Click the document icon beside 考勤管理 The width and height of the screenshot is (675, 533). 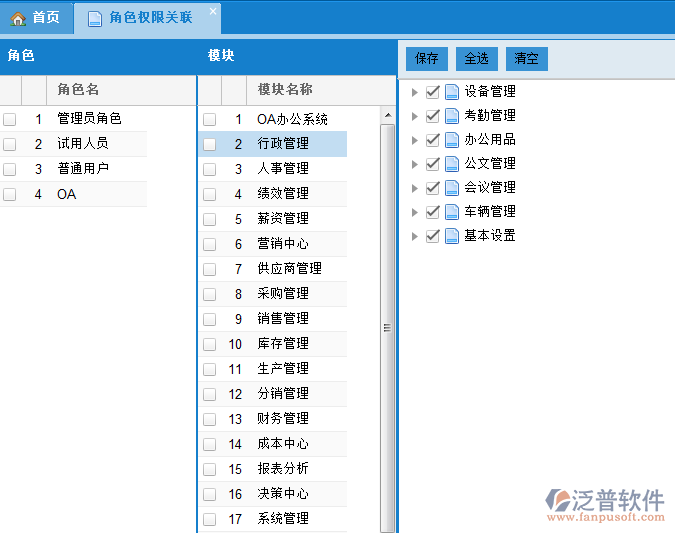pos(451,116)
